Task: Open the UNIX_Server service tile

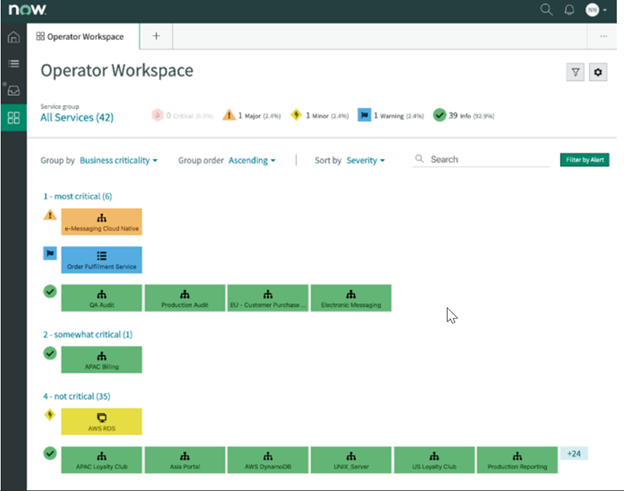Action: (x=351, y=460)
